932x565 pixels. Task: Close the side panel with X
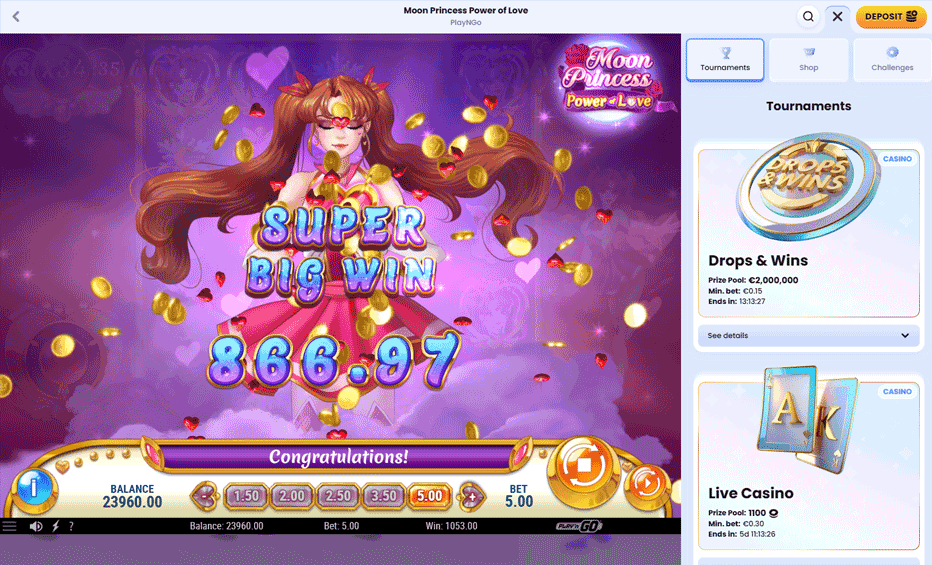837,17
